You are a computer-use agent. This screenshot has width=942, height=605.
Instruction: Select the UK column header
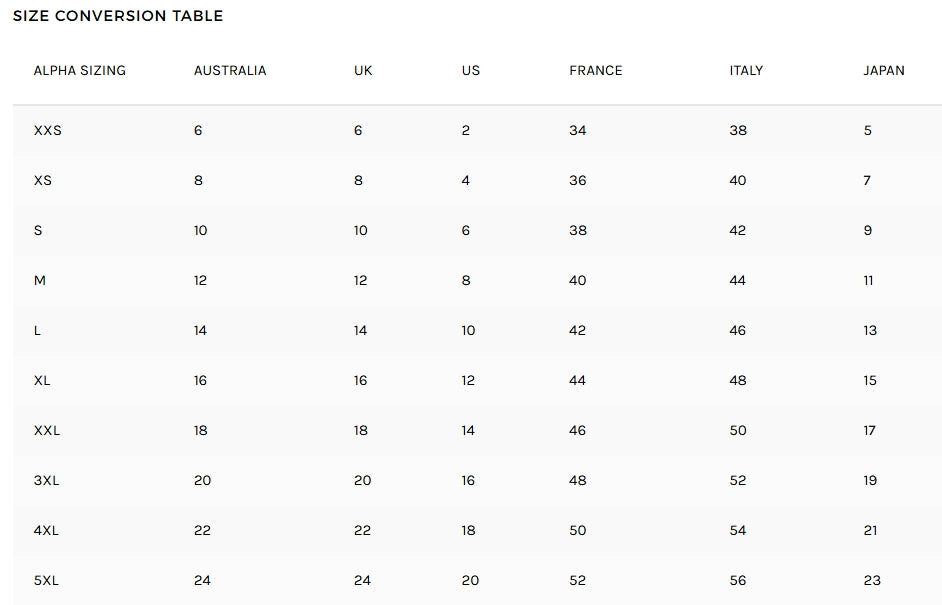point(363,71)
